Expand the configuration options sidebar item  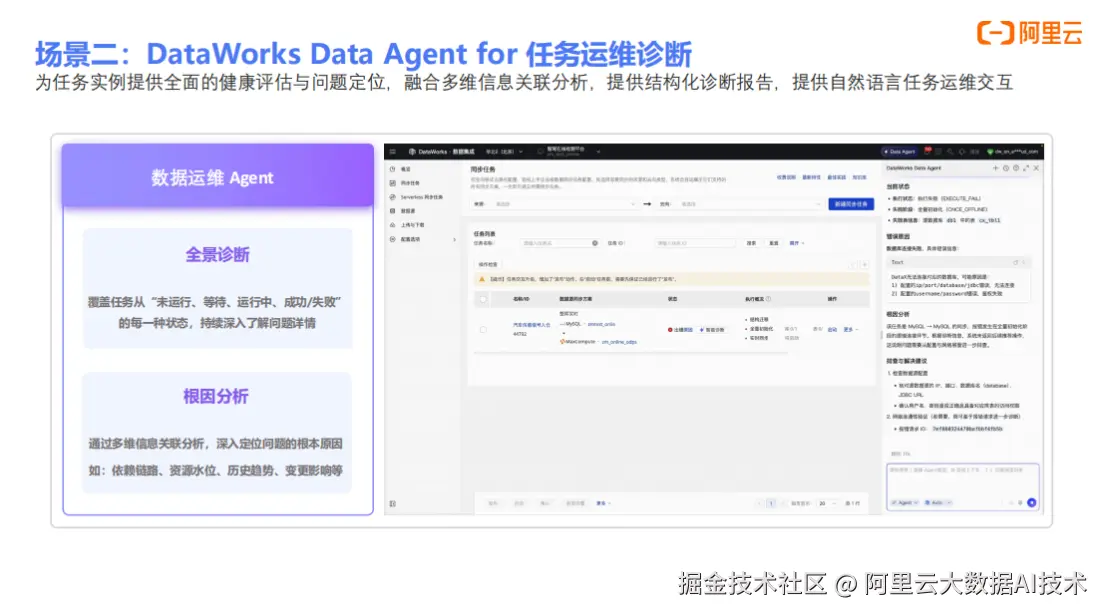tap(423, 239)
